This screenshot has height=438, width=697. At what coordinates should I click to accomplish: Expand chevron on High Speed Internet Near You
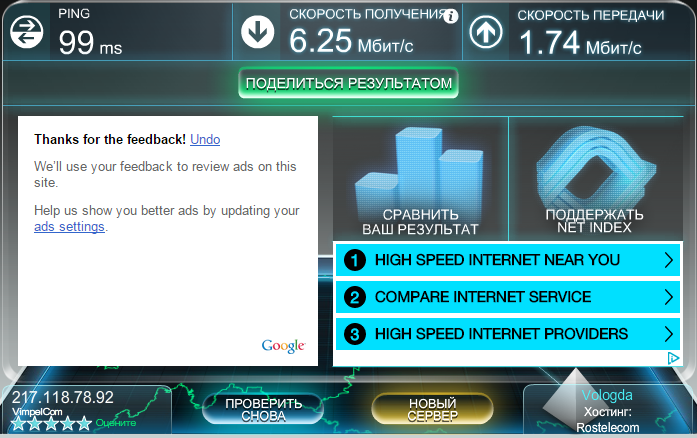point(669,260)
